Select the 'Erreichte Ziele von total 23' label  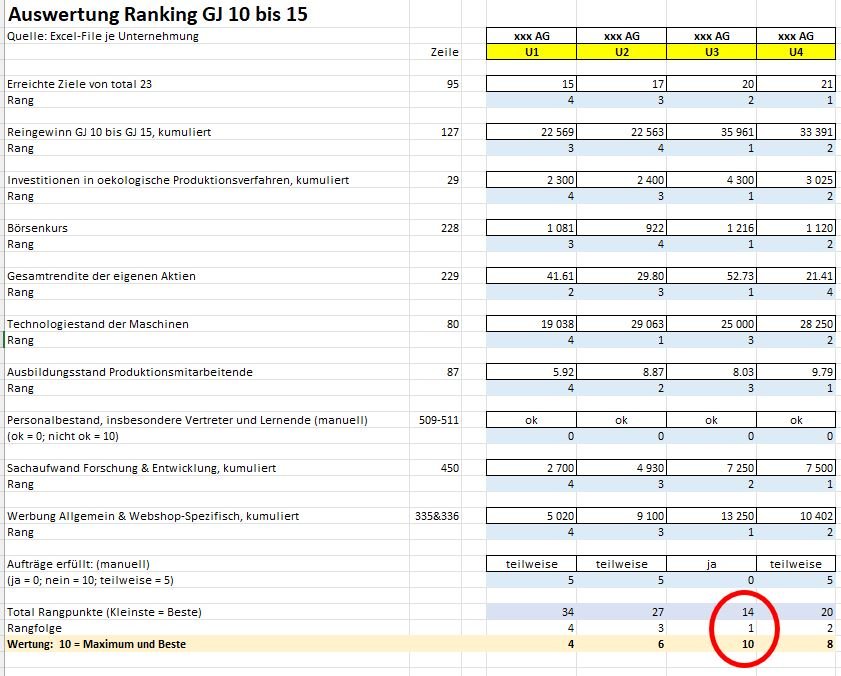tap(79, 84)
